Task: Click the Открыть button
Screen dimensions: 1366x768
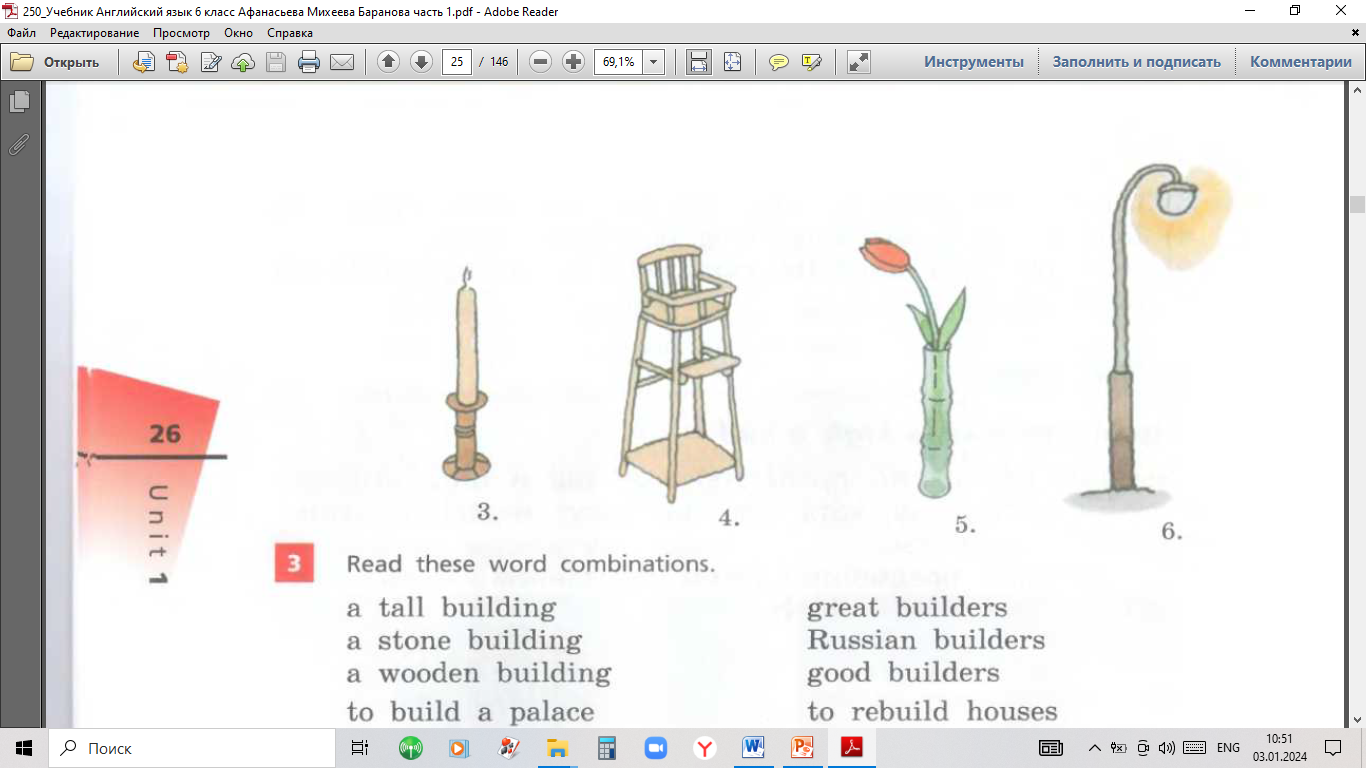Action: 57,62
